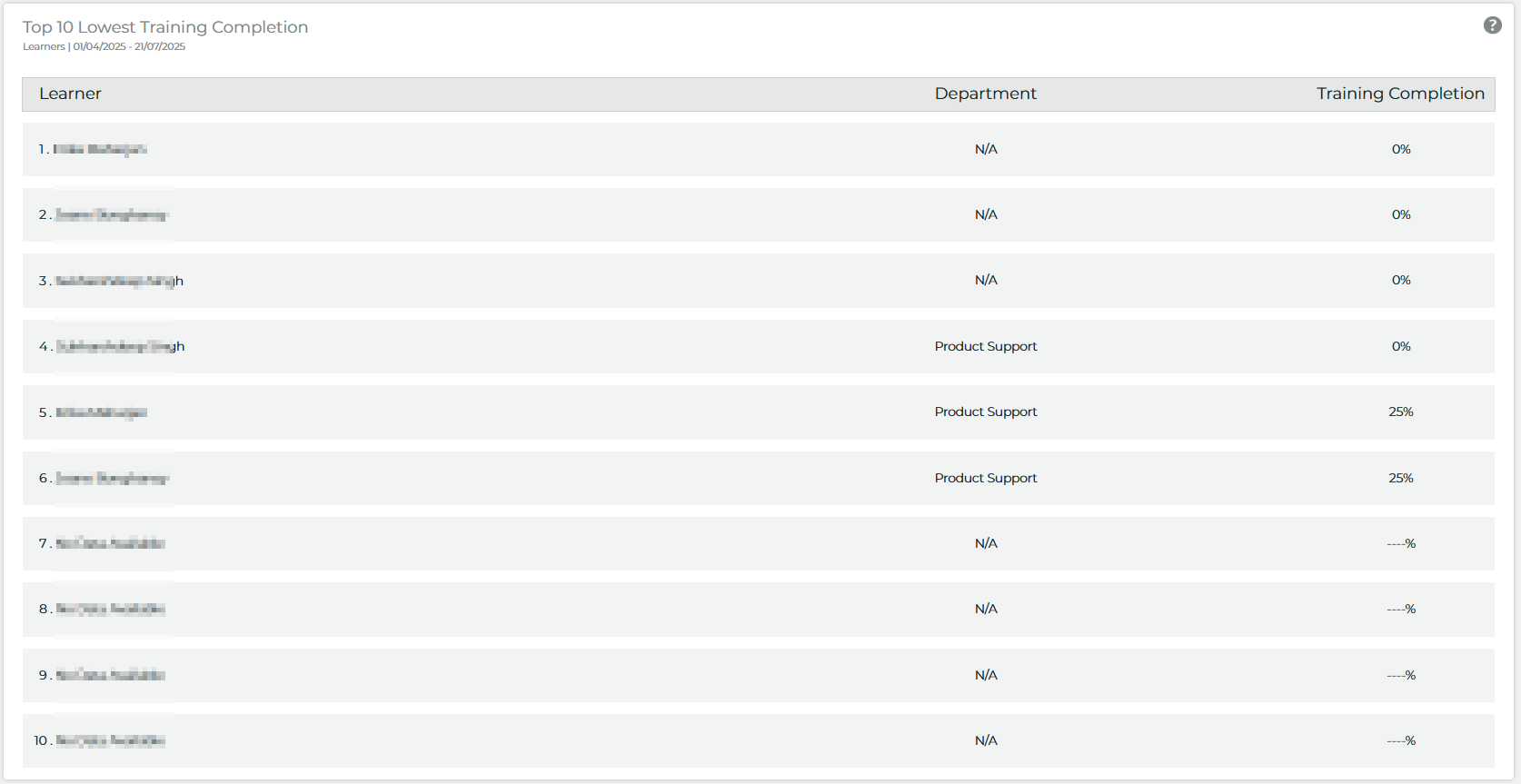Click Product Support department in row 6
Image resolution: width=1521 pixels, height=784 pixels.
point(985,478)
